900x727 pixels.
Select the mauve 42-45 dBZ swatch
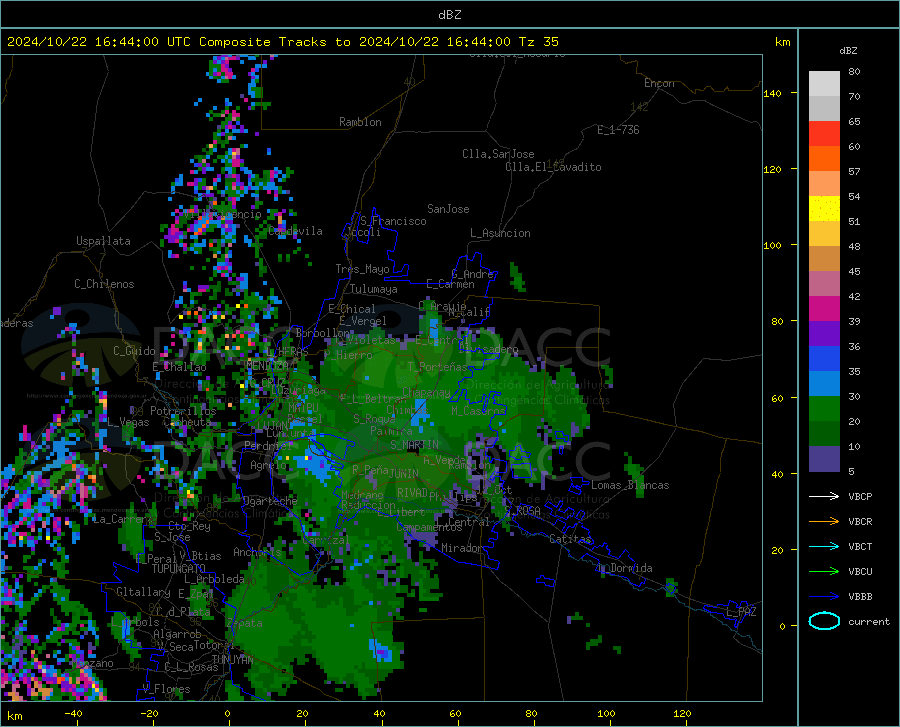(824, 284)
